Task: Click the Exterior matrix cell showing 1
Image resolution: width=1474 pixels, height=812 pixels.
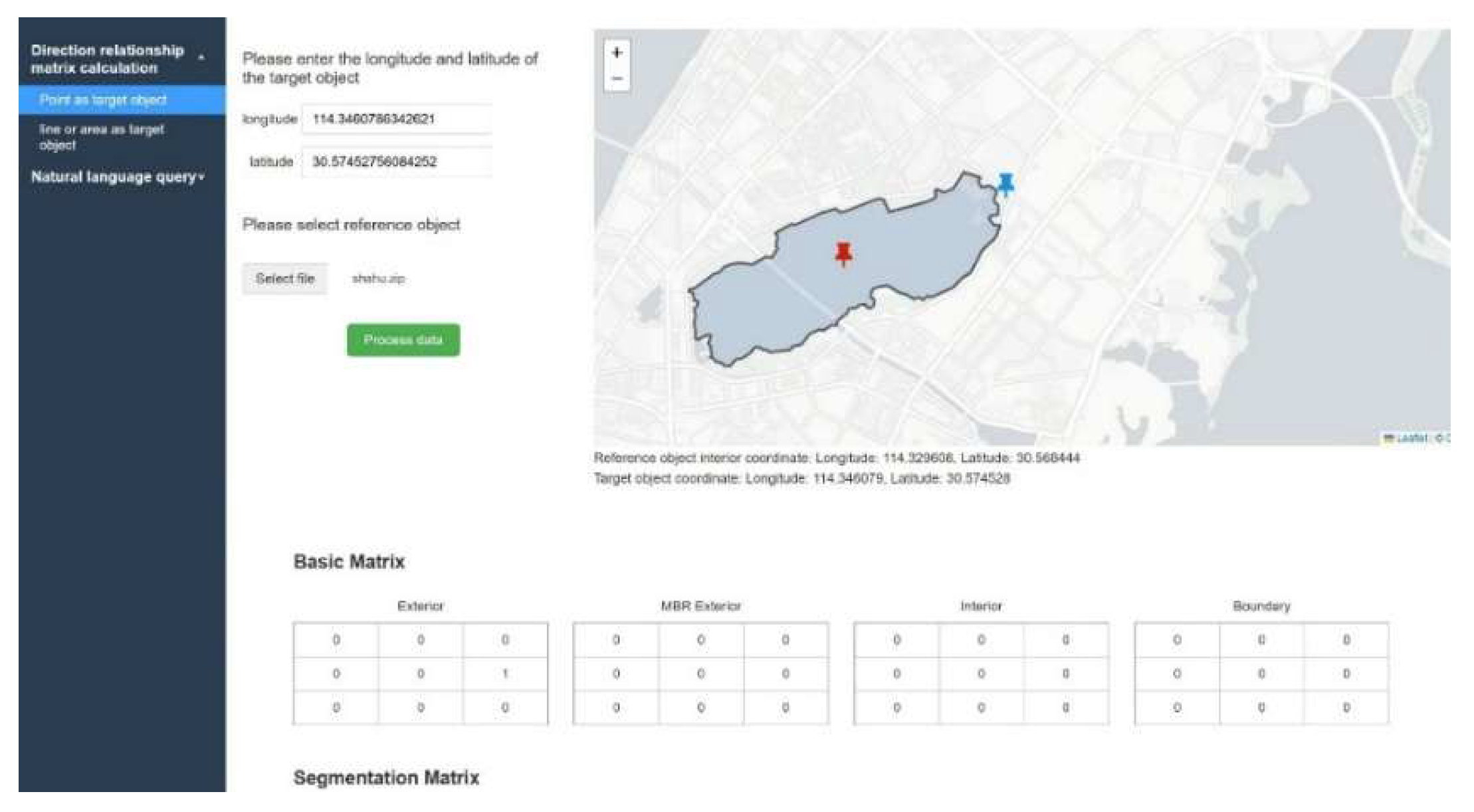Action: (x=505, y=674)
